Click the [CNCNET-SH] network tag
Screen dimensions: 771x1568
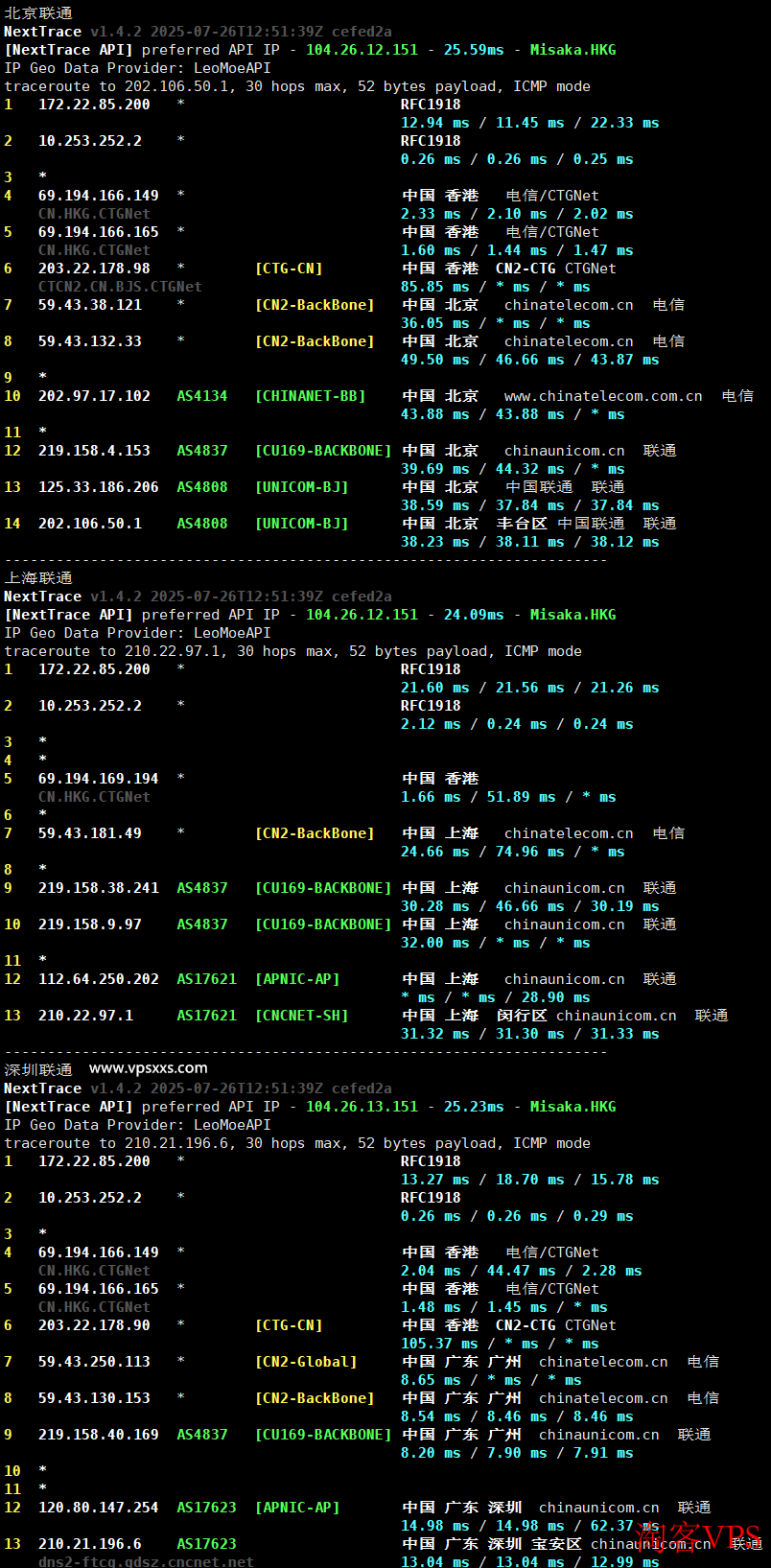tap(301, 1016)
